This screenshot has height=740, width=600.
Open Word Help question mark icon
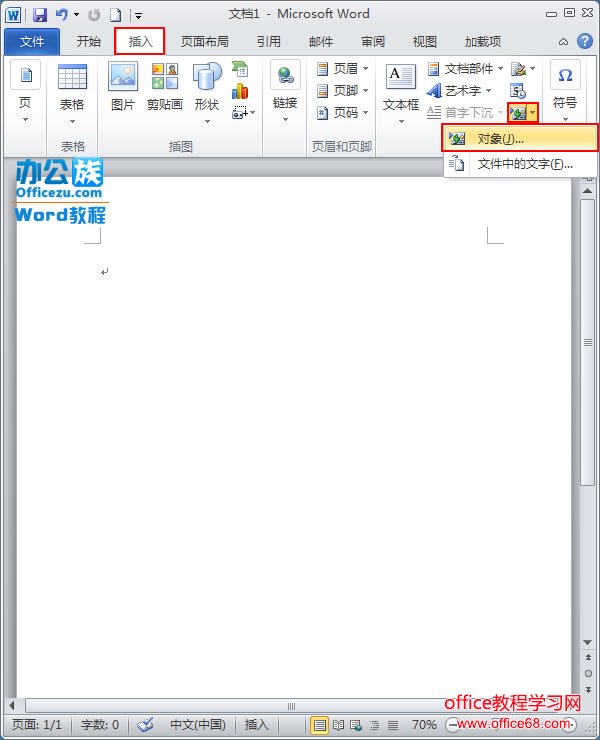pyautogui.click(x=584, y=41)
